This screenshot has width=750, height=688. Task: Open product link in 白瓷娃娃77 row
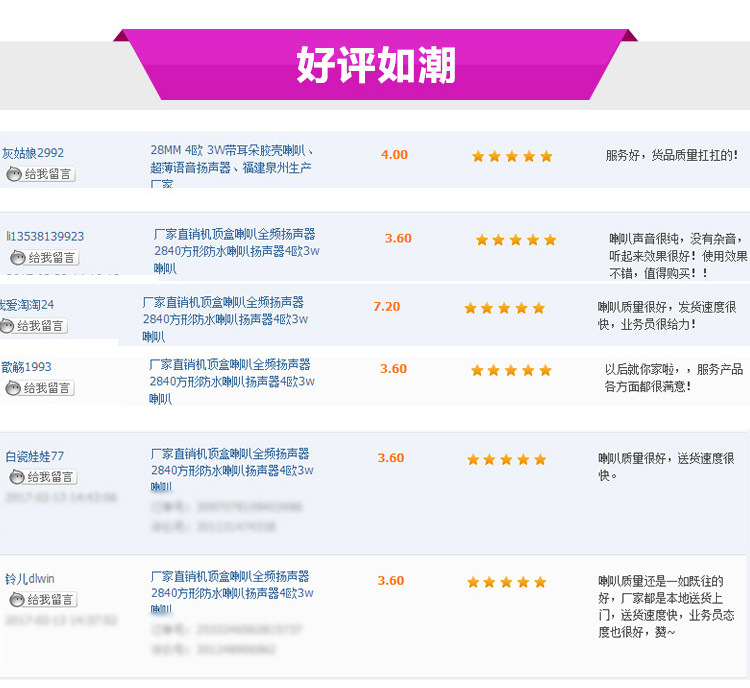[232, 469]
